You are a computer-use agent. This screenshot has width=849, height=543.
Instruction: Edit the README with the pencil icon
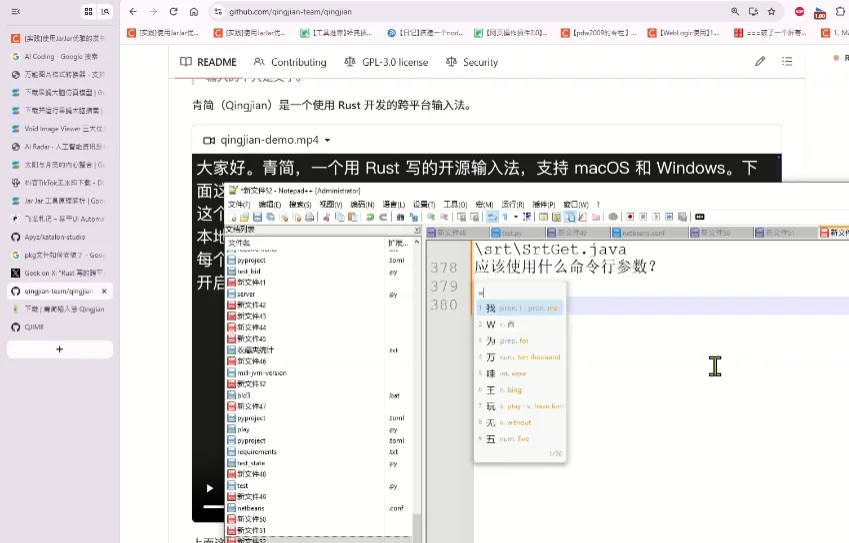[760, 61]
